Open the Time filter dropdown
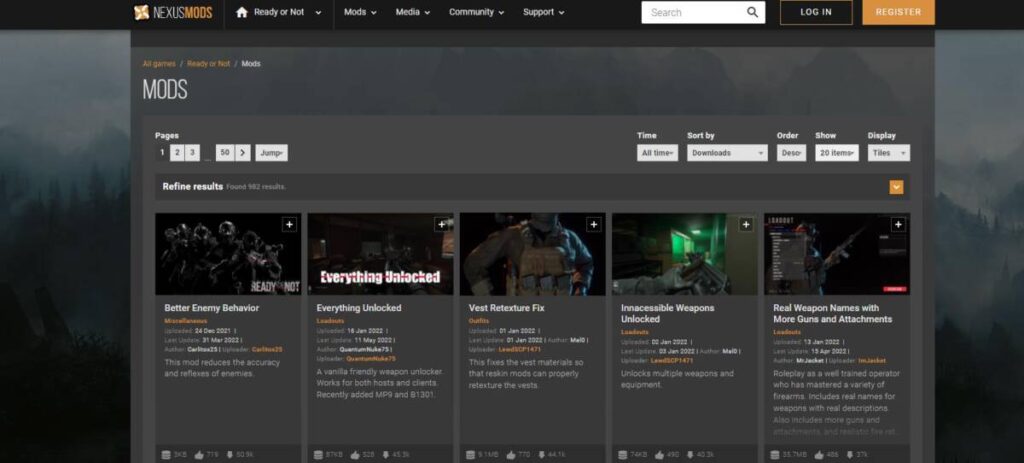Screen dimensions: 1024x463 [x=658, y=153]
